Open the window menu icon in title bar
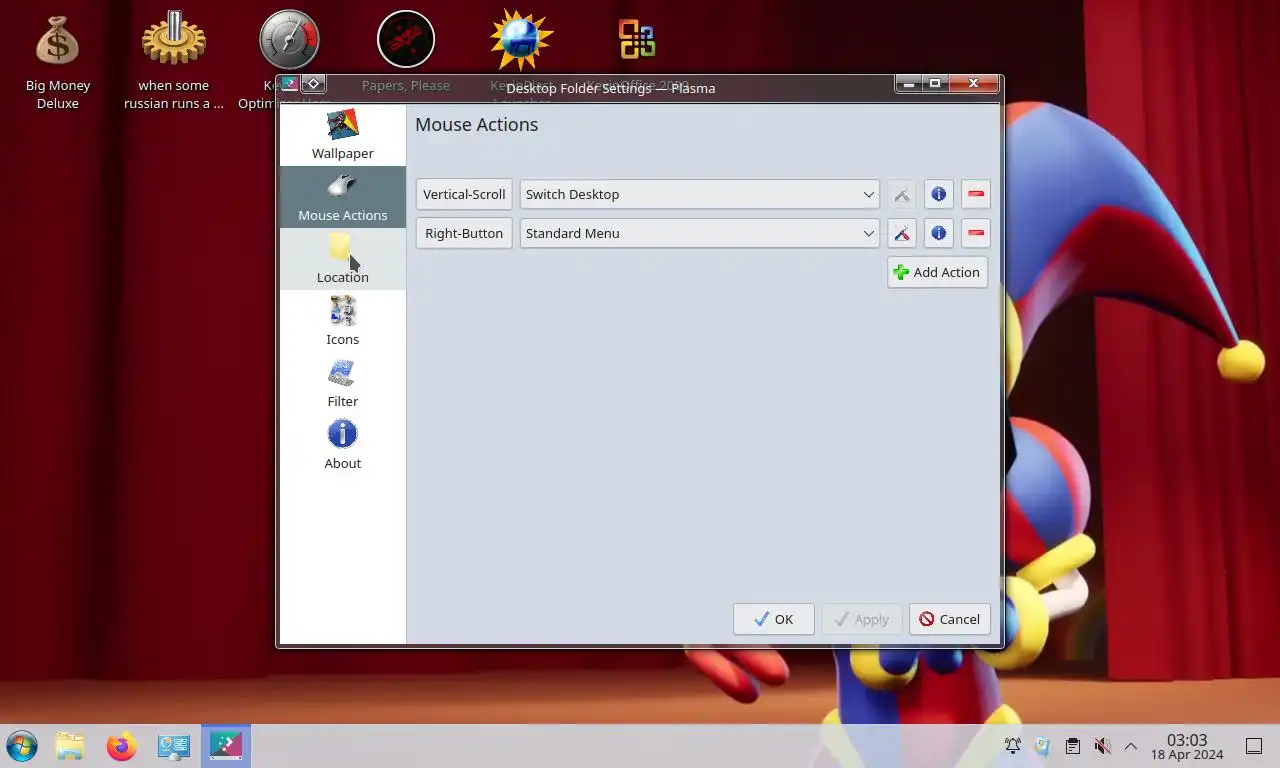1280x768 pixels. tap(289, 84)
